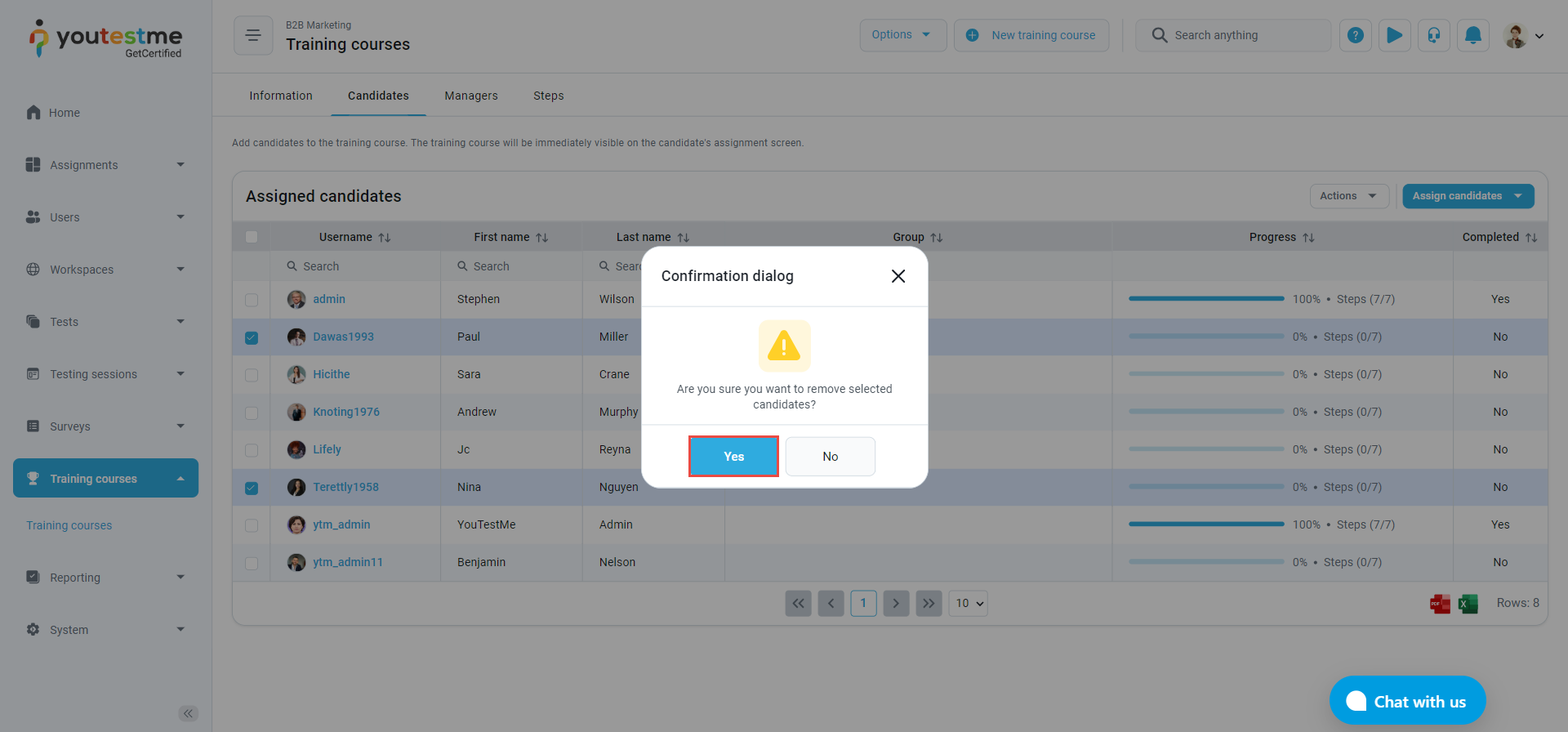This screenshot has width=1568, height=732.
Task: Click No to cancel removal
Action: [830, 457]
